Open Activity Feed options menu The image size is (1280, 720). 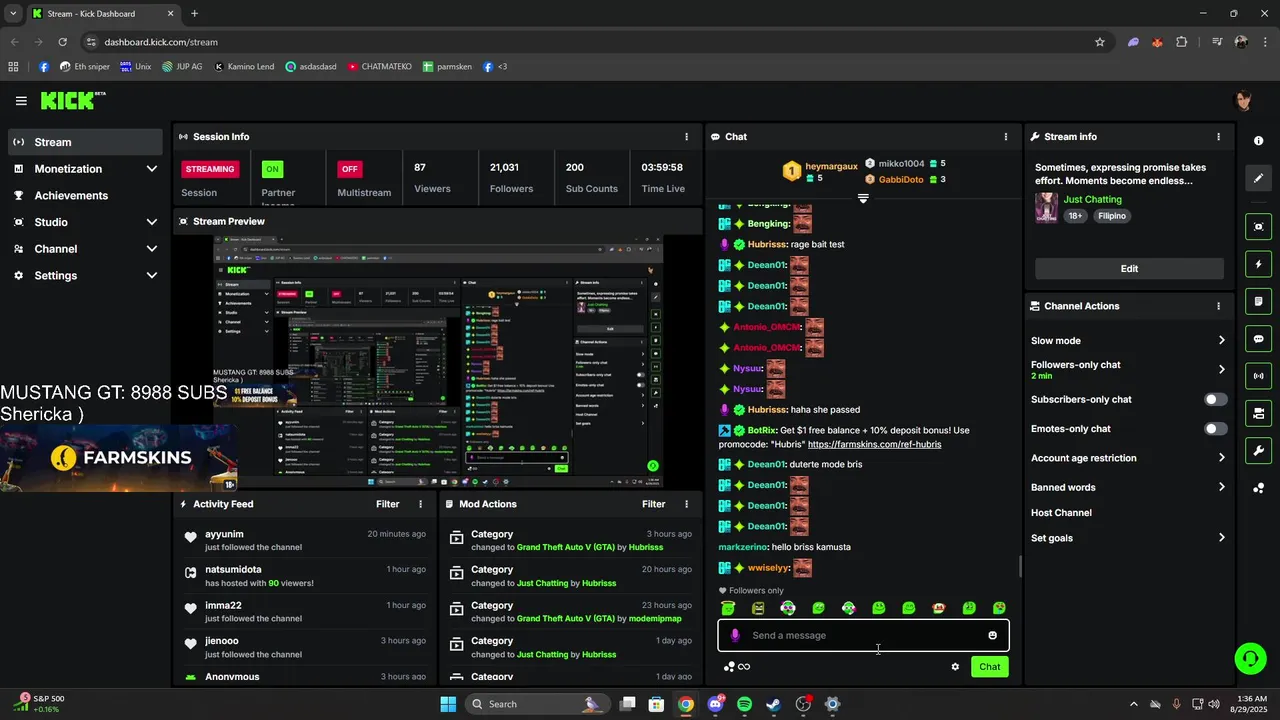[420, 504]
